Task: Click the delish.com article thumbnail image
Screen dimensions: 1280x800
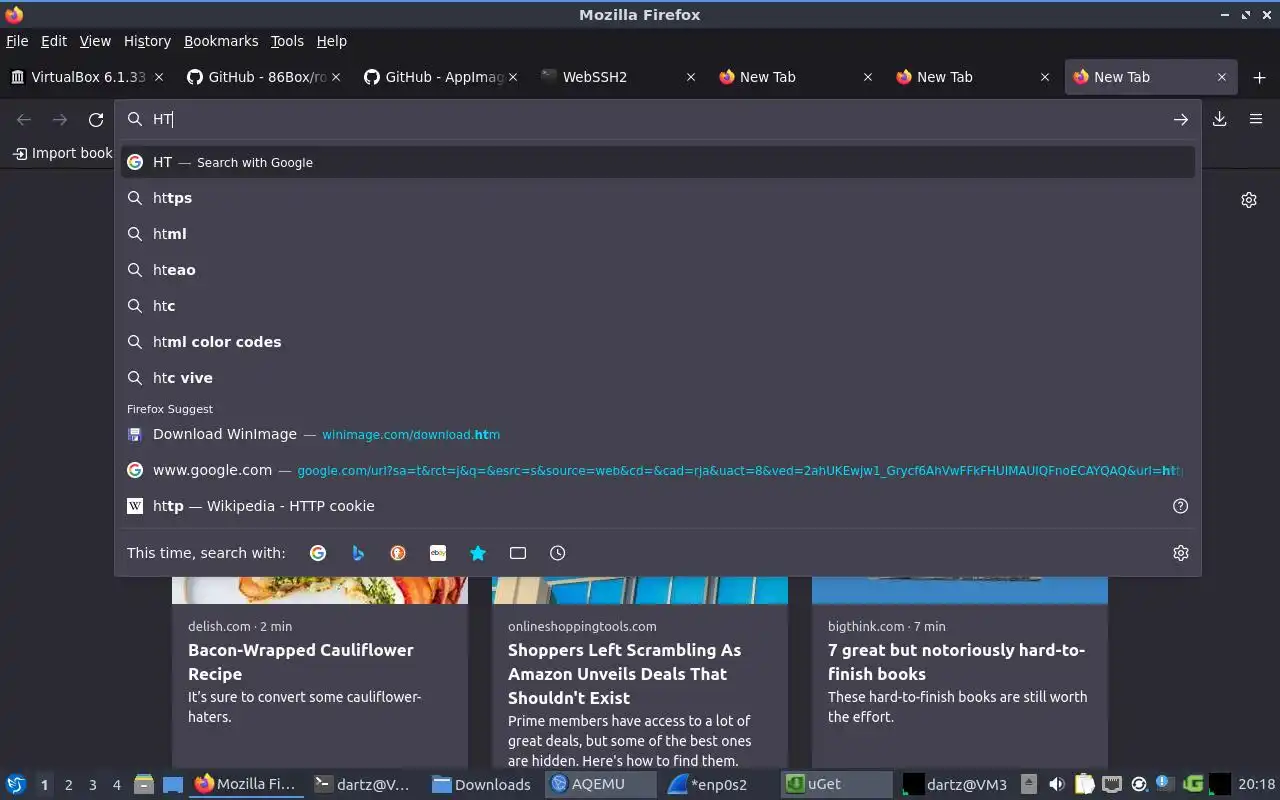Action: [320, 589]
